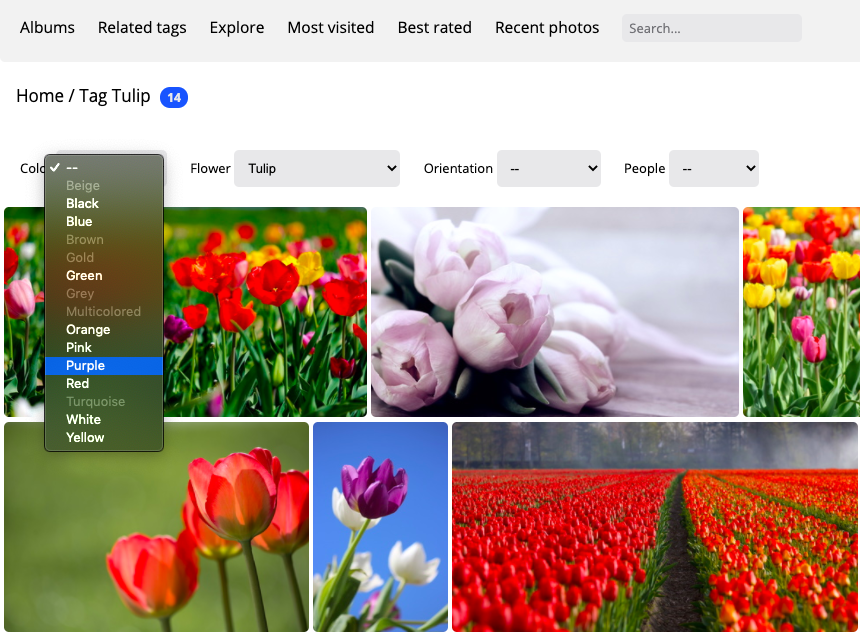Viewport: 860px width, 636px height.
Task: Choose Yellow in the Color list
Action: tap(104, 438)
